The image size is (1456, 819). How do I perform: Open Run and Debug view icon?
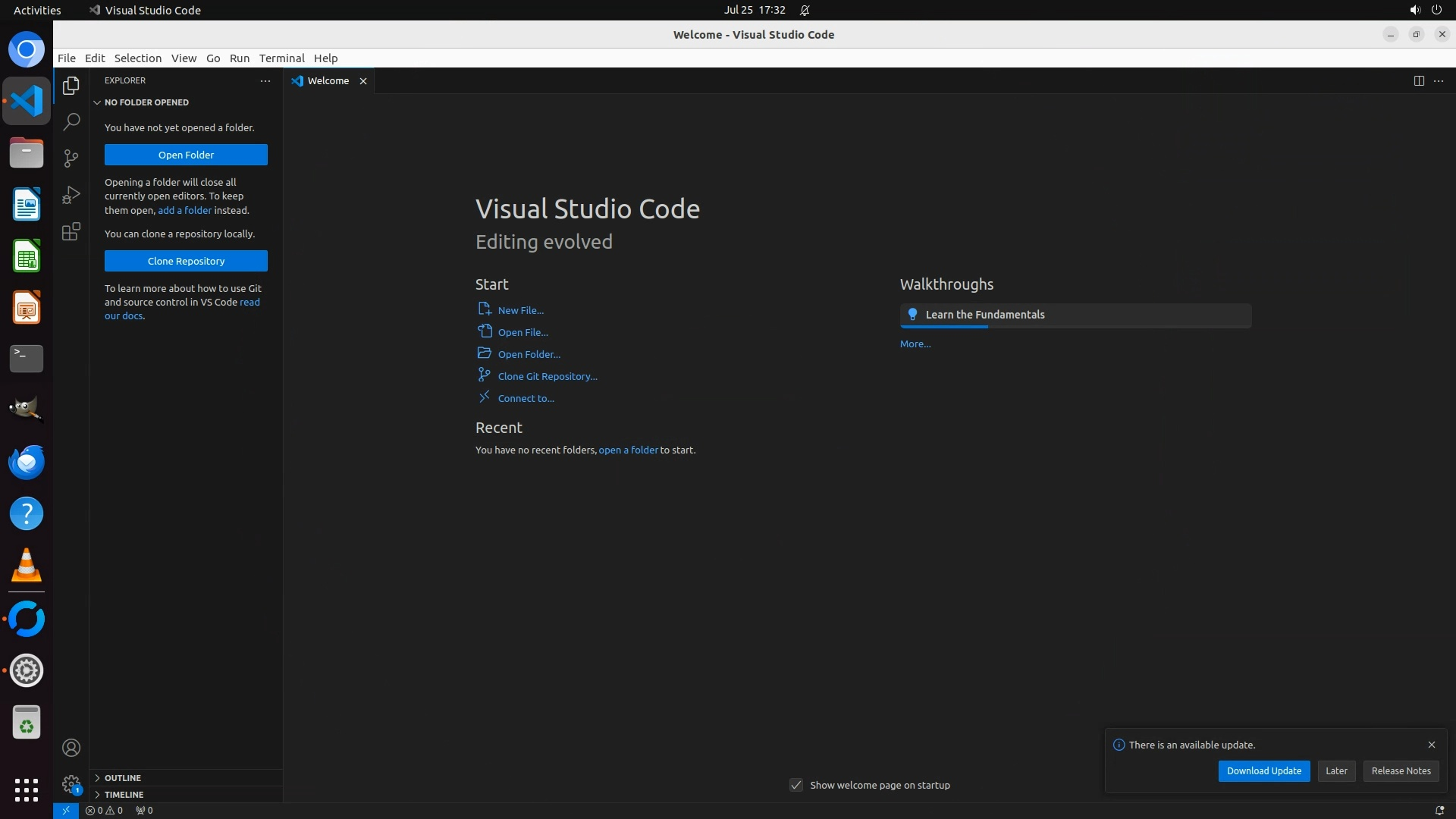click(71, 195)
